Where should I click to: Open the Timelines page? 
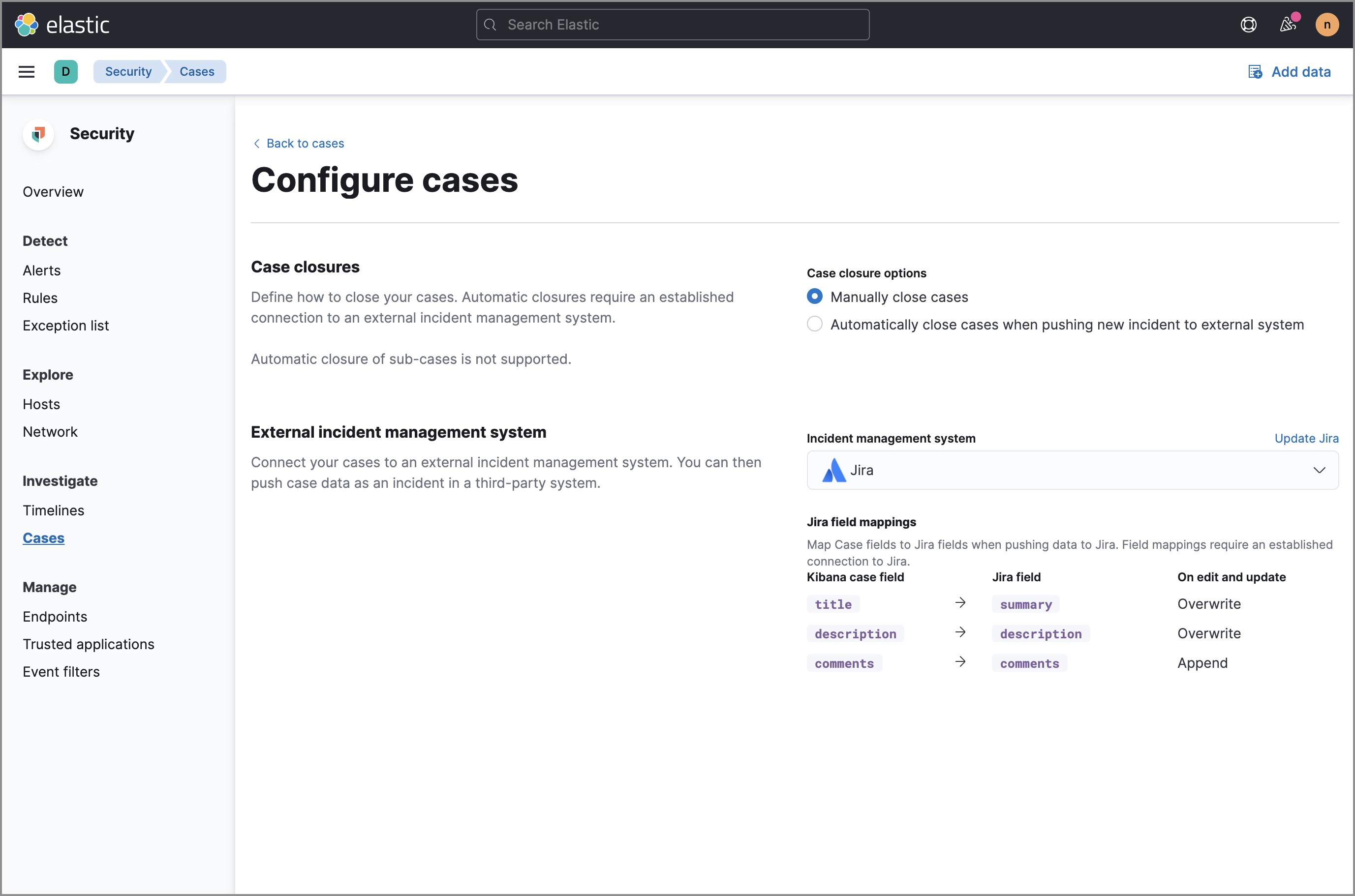[x=53, y=510]
